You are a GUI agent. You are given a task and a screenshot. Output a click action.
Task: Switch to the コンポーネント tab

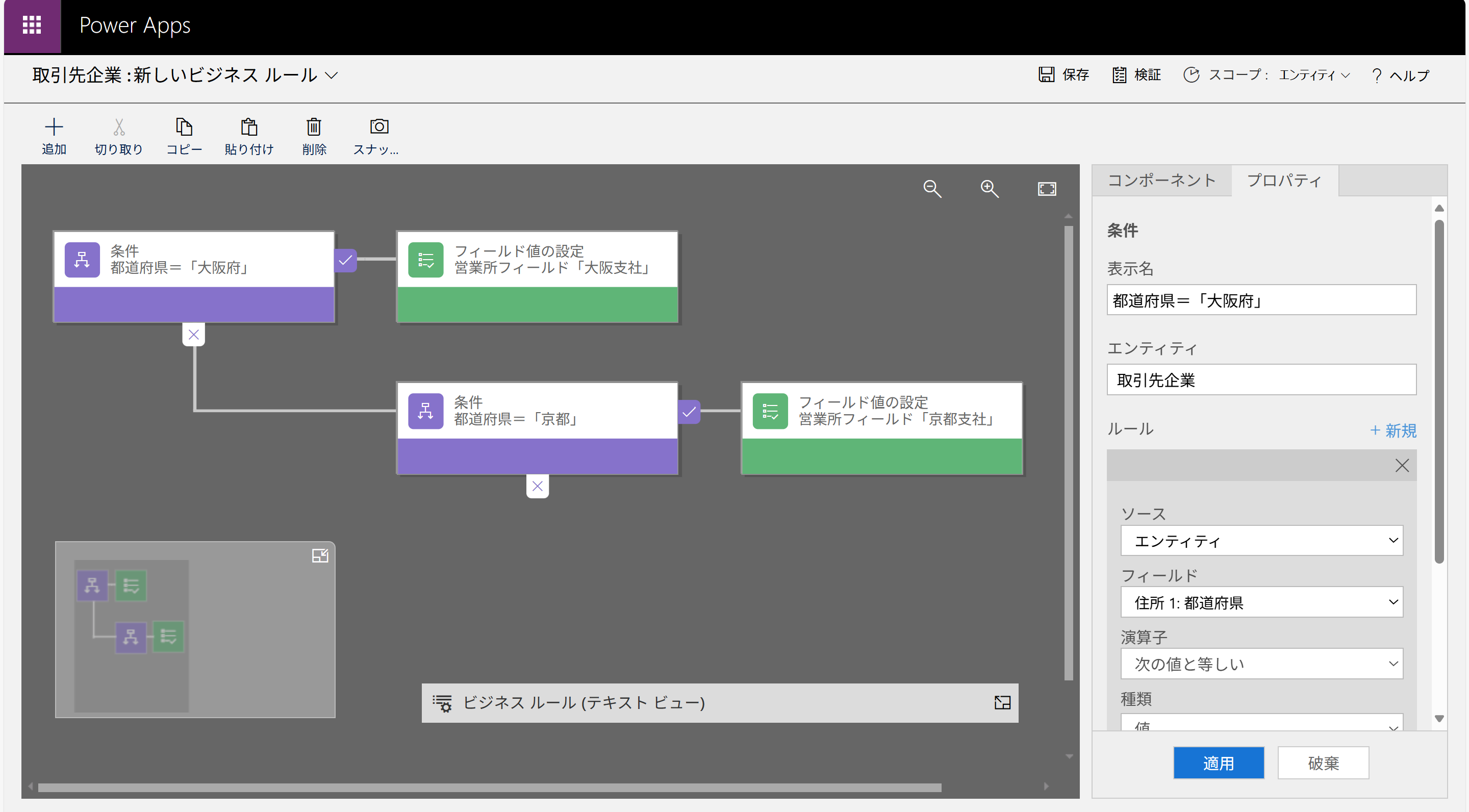1161,181
